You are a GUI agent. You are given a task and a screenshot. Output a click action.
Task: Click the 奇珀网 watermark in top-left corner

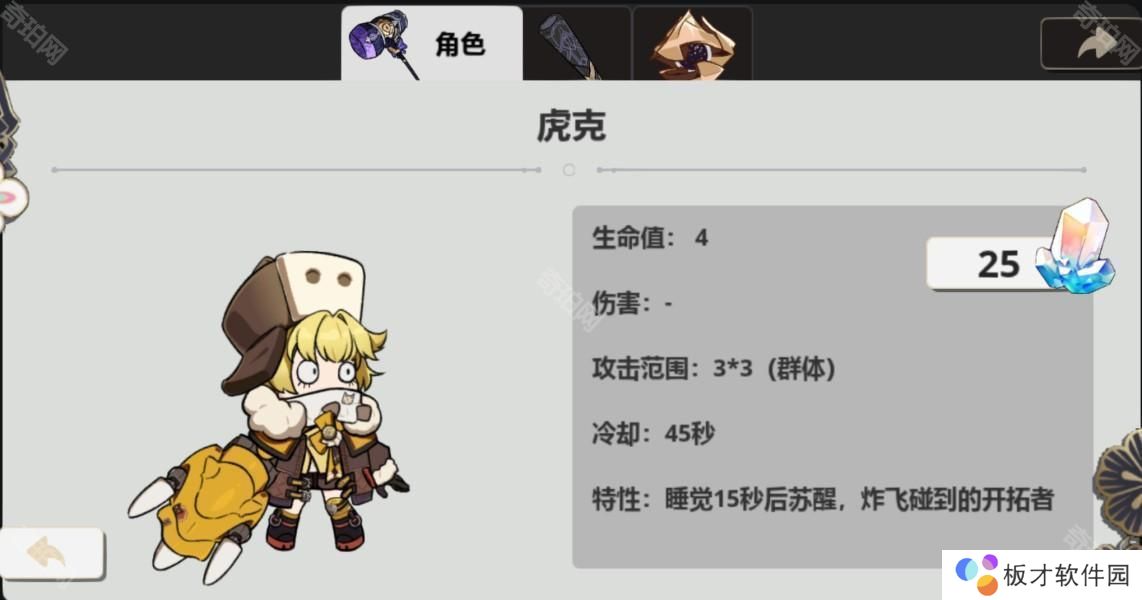pyautogui.click(x=35, y=33)
